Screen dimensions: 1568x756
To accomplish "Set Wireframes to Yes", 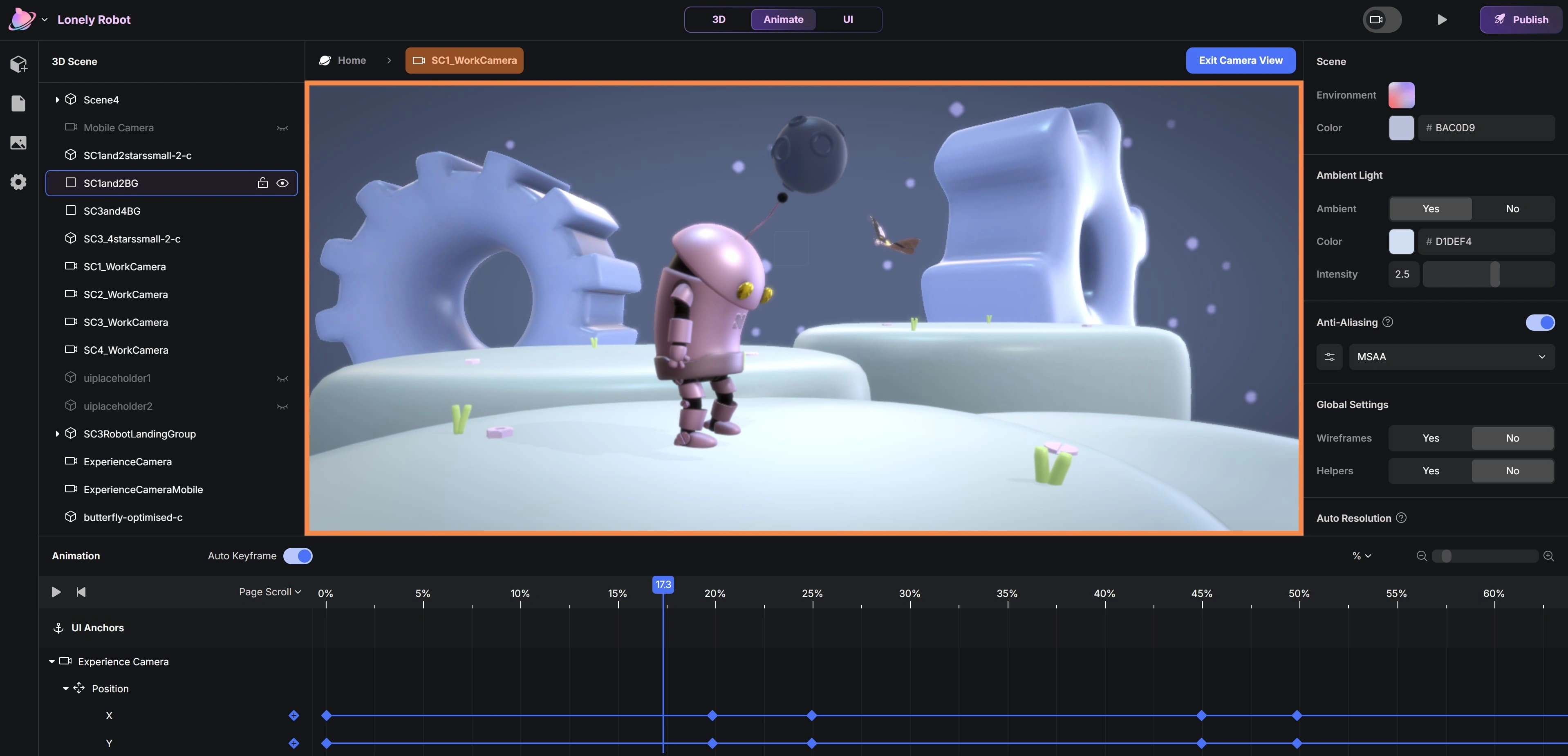I will (x=1430, y=438).
